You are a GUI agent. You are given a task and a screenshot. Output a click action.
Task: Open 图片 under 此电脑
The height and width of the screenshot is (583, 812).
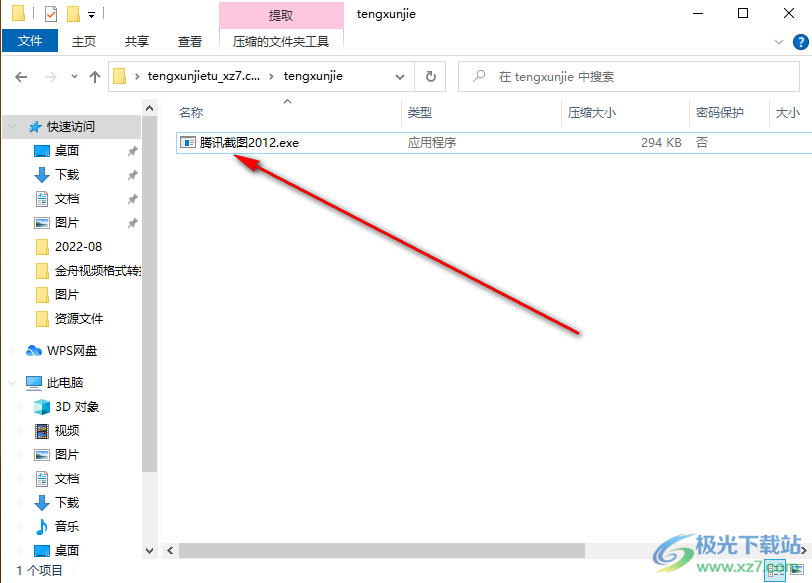(x=67, y=455)
